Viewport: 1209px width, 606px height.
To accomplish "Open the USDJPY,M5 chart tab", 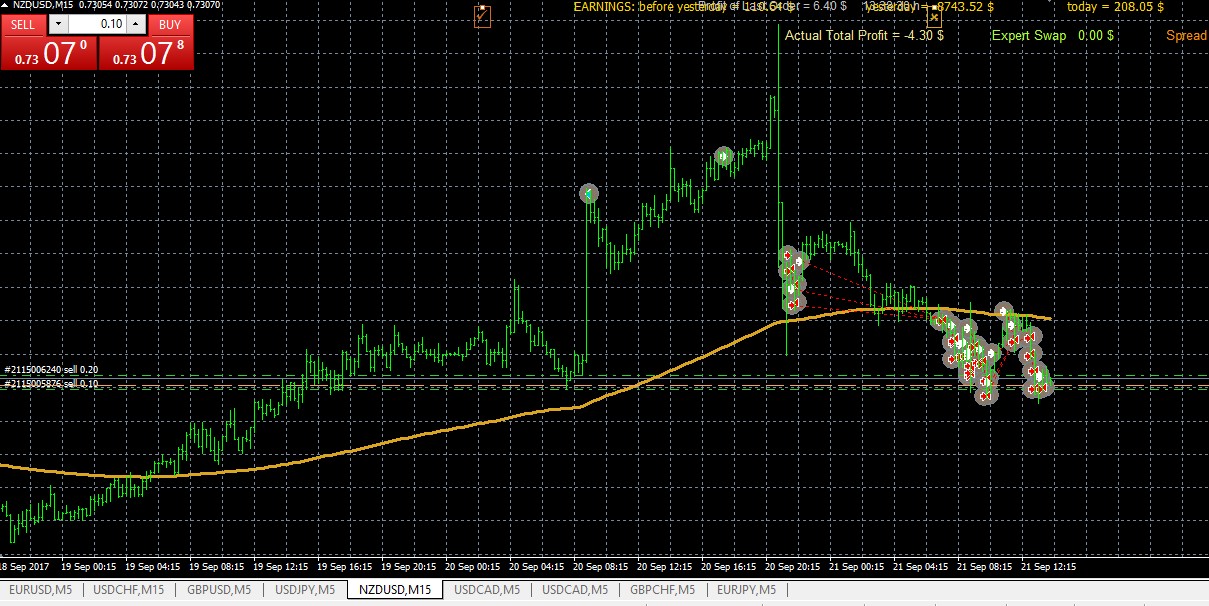I will [304, 590].
